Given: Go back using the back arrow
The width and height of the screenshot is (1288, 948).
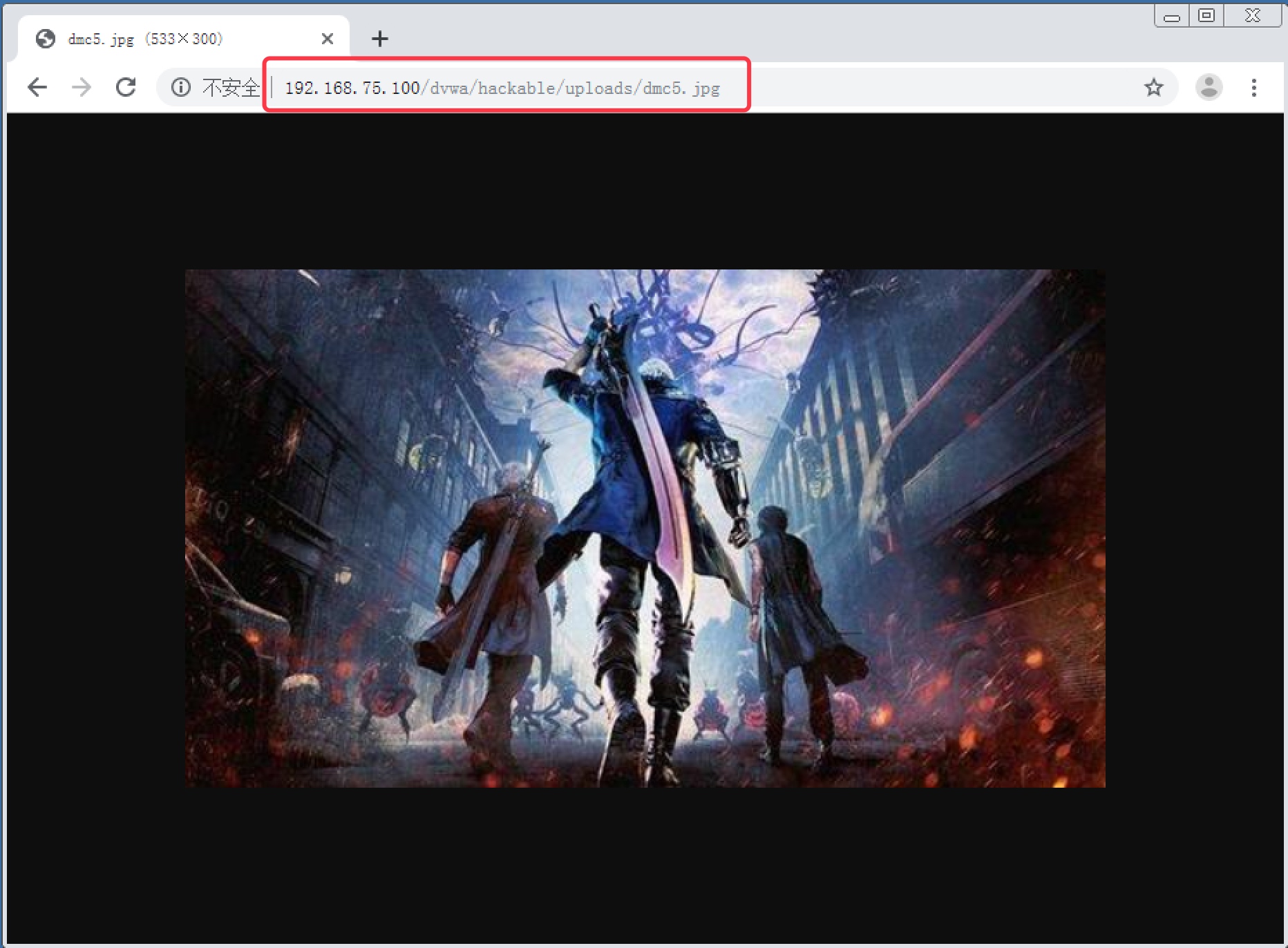Looking at the screenshot, I should (37, 87).
